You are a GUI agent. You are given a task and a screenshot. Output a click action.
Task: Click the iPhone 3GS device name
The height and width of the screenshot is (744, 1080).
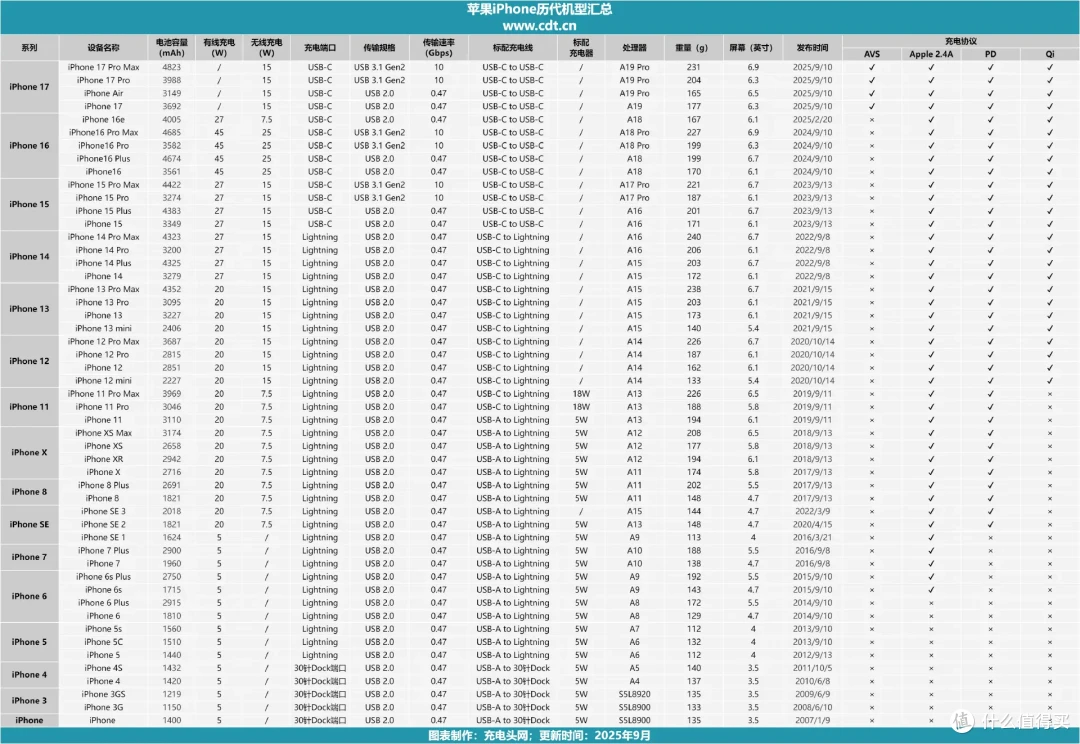103,694
